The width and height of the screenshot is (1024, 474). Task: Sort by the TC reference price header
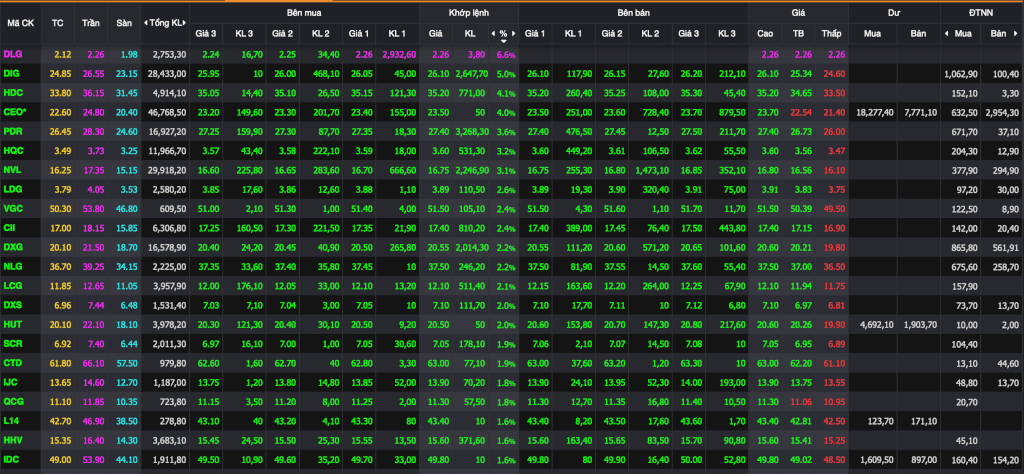click(x=57, y=23)
